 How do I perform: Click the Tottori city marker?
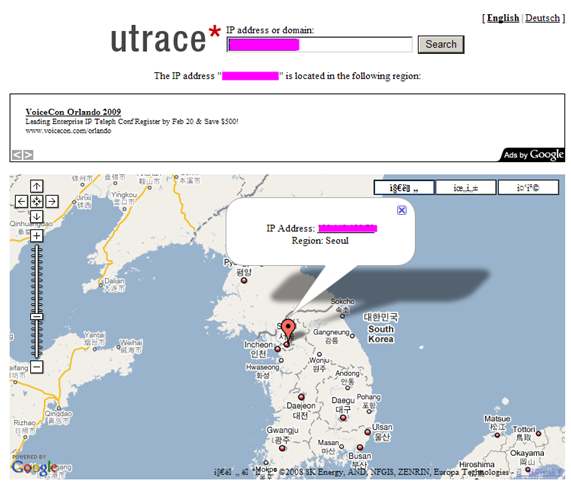point(539,433)
